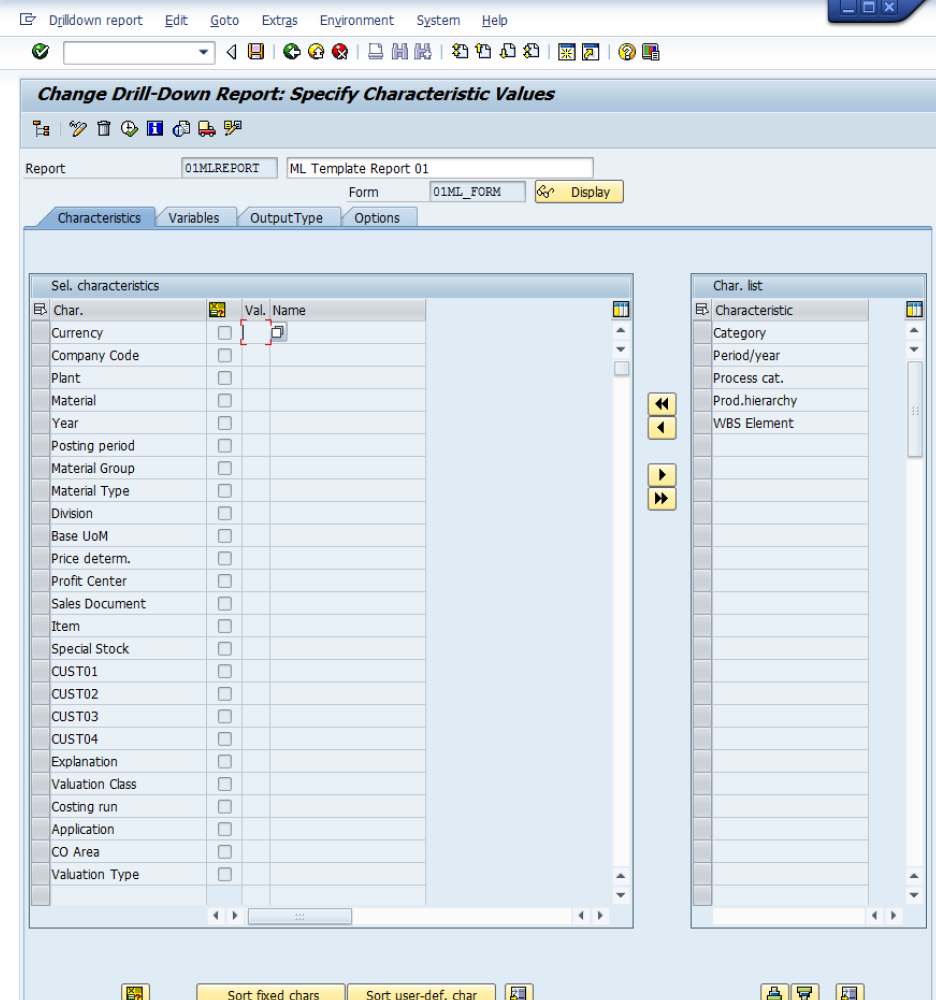The width and height of the screenshot is (936, 1000).
Task: Click the report description field ML Template Report 01
Action: tap(440, 168)
